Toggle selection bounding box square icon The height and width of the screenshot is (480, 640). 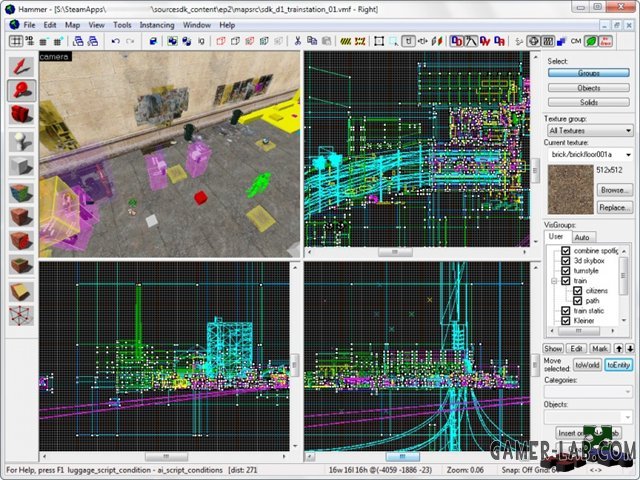pos(379,41)
